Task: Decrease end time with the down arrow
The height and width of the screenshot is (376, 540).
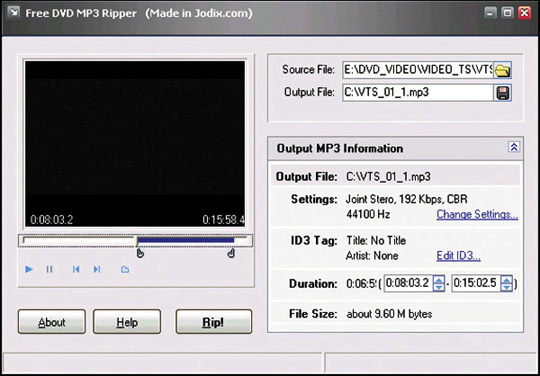Action: tap(506, 288)
